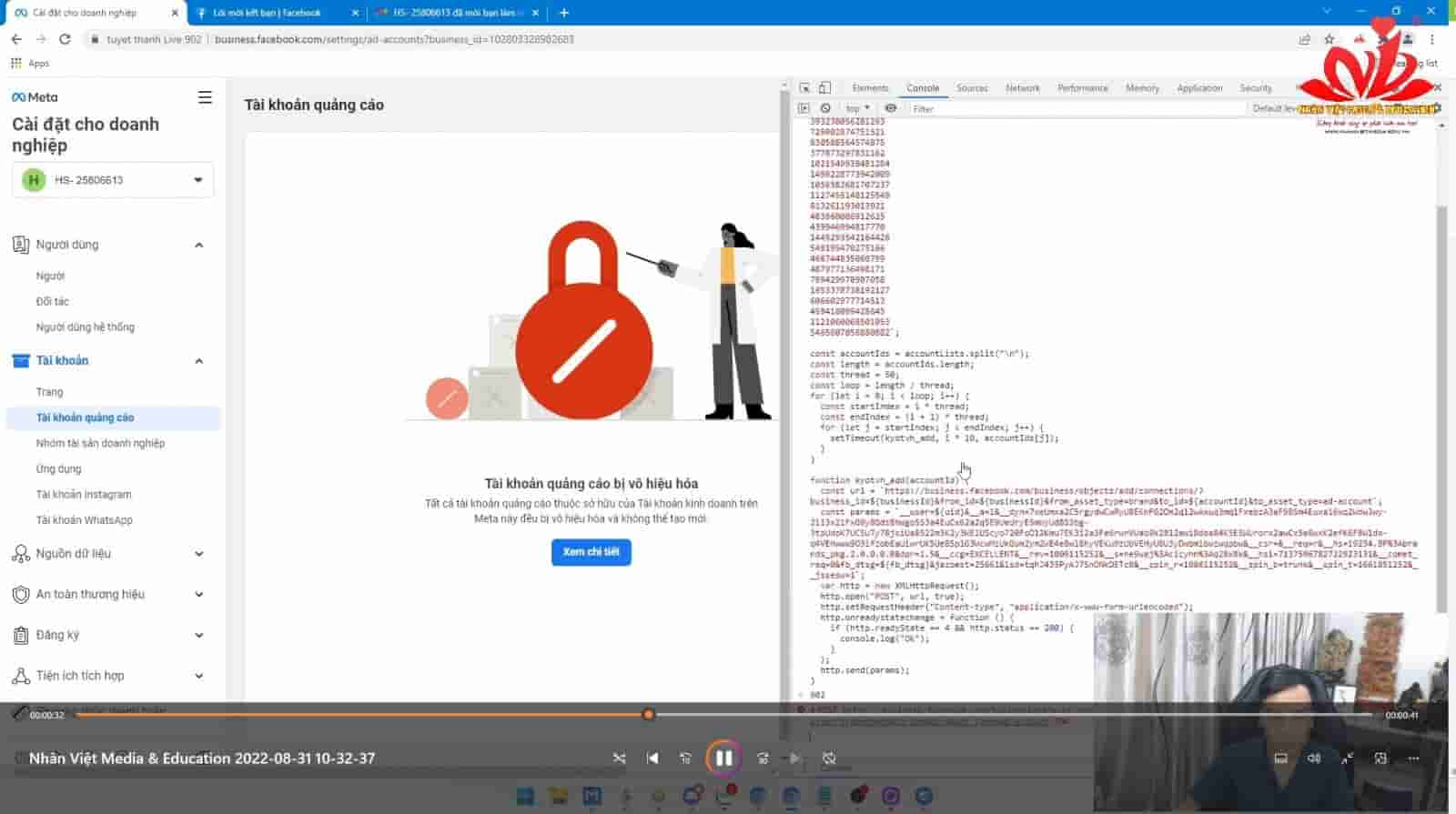Click the clear console icon

pos(825,108)
